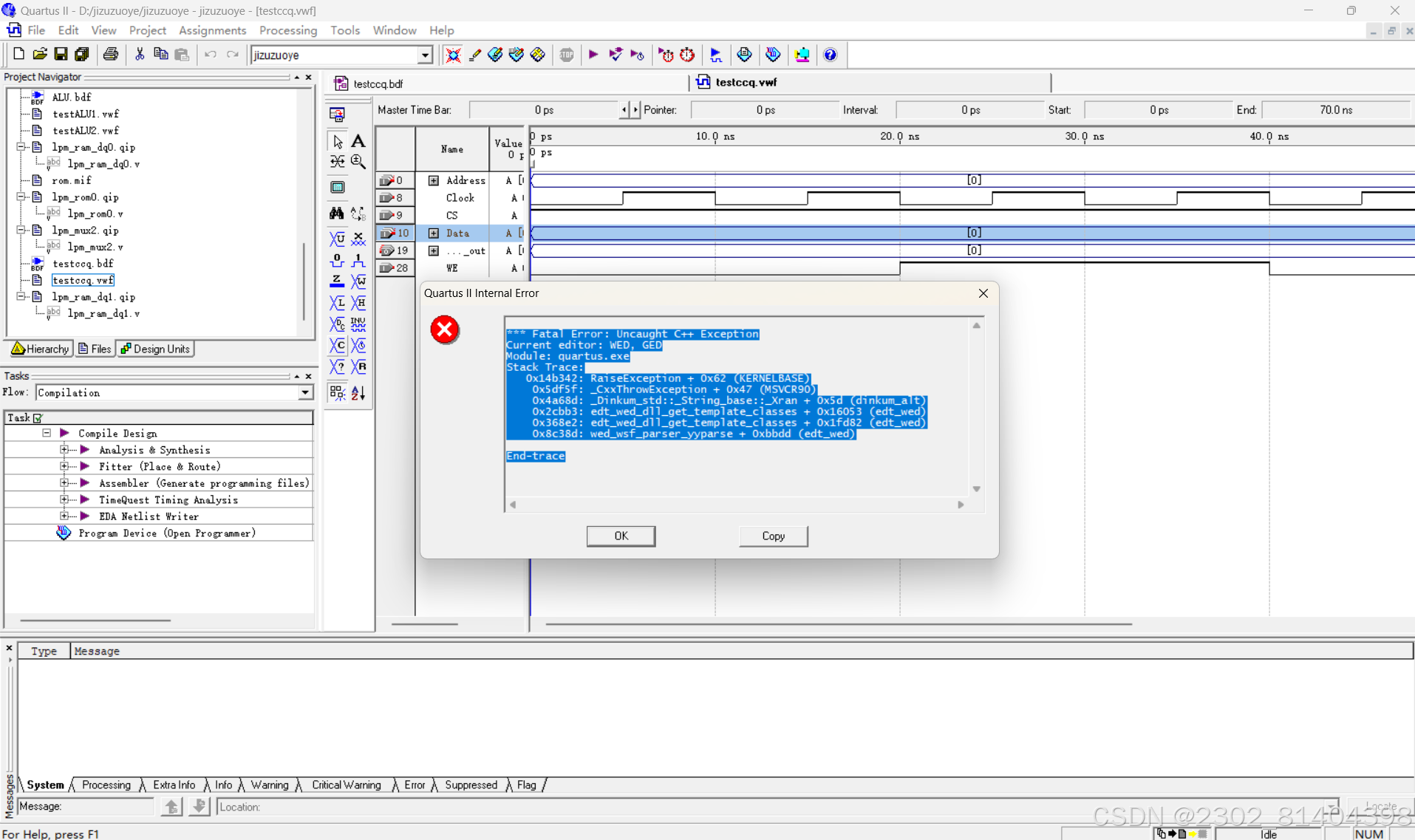Close the Project Navigator panel
Viewport: 1415px width, 840px height.
309,77
